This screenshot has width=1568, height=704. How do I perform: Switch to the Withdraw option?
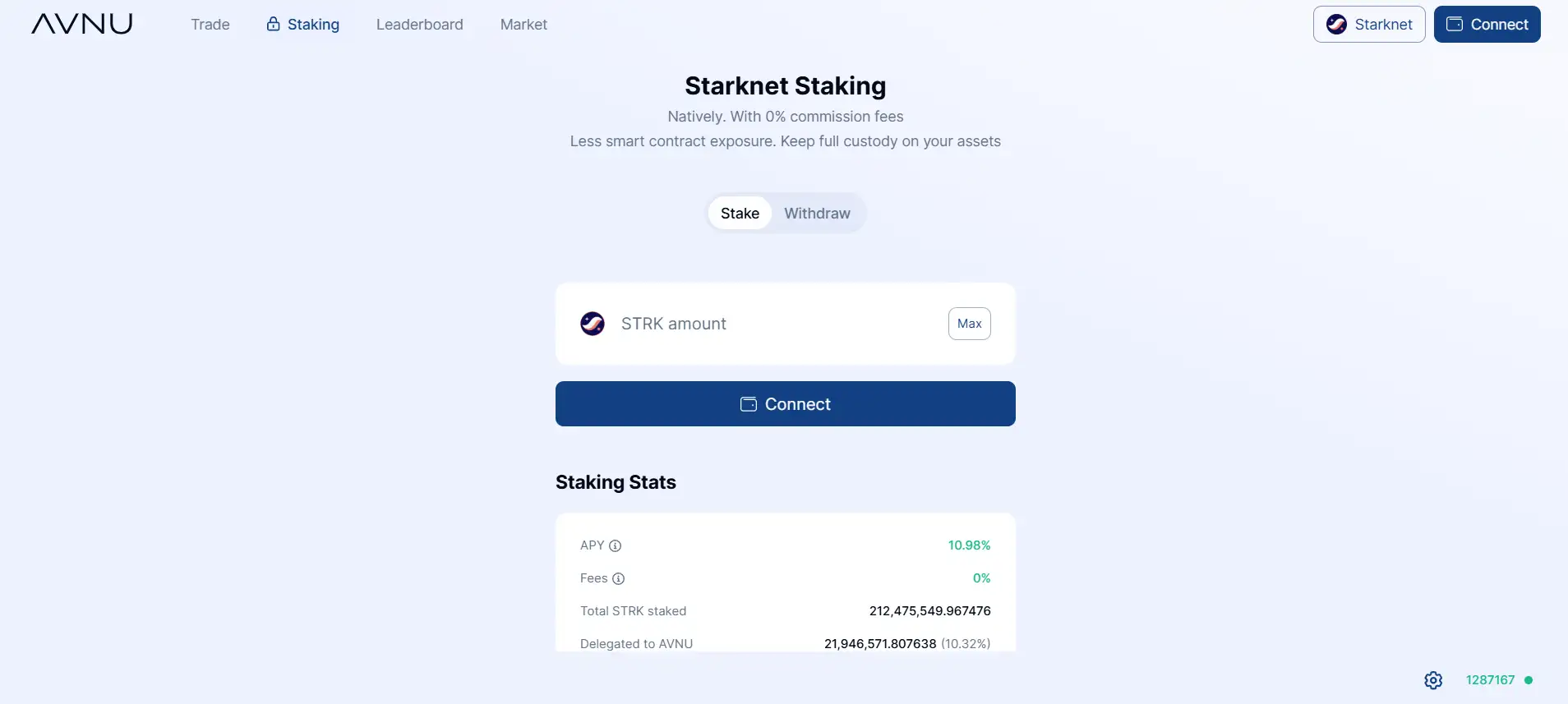[817, 214]
